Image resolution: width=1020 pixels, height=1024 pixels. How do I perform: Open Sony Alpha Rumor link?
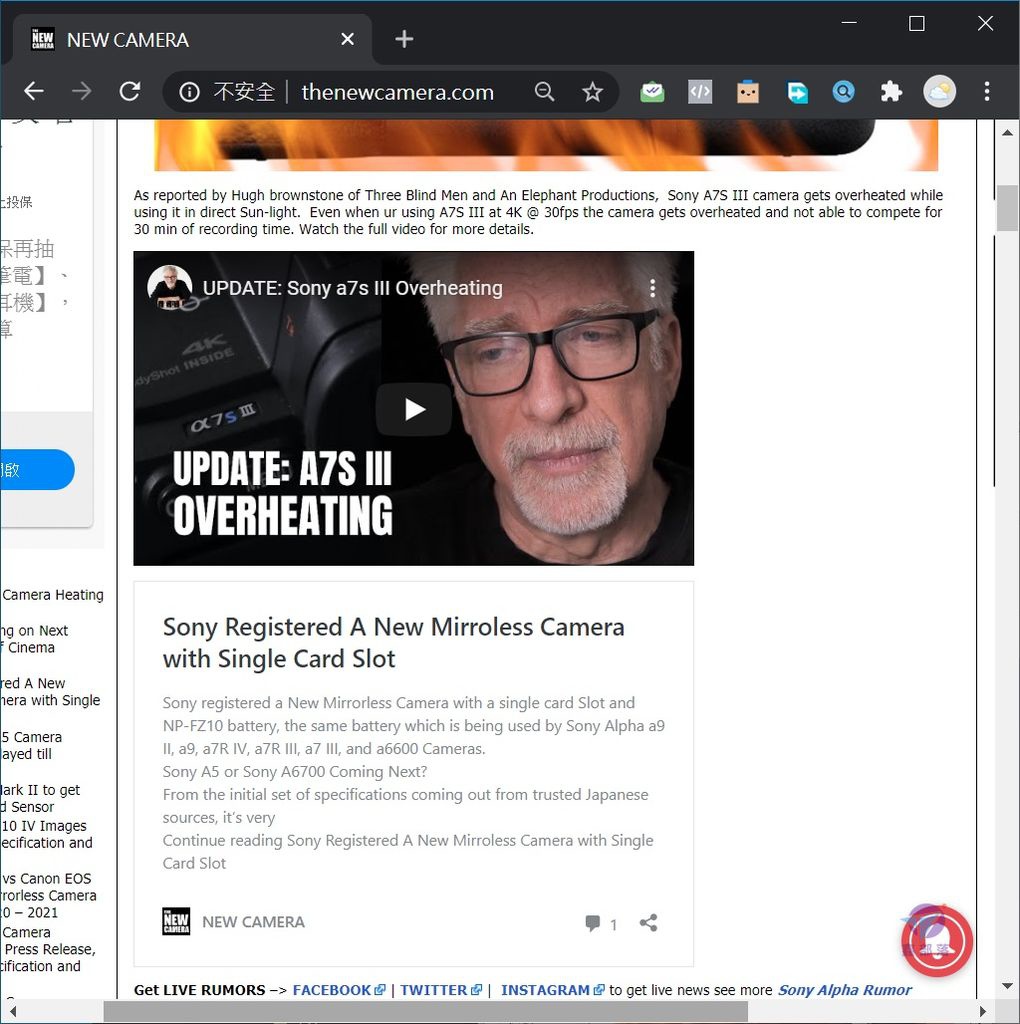point(844,990)
